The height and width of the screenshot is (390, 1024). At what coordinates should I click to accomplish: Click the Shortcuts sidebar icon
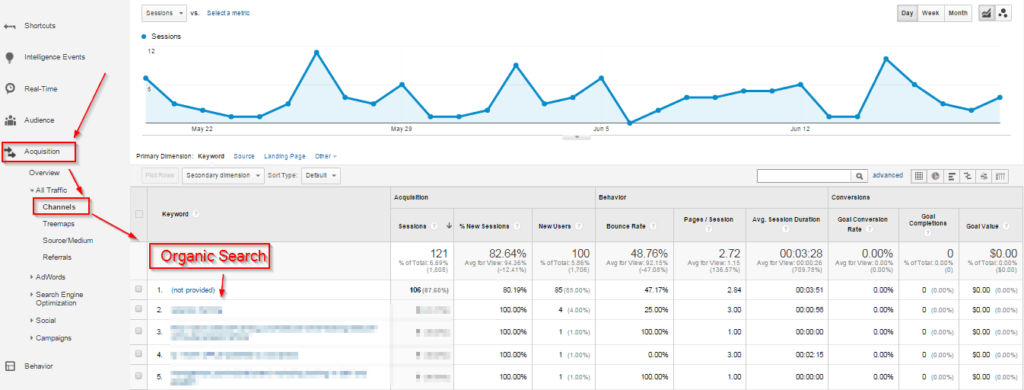coord(10,26)
